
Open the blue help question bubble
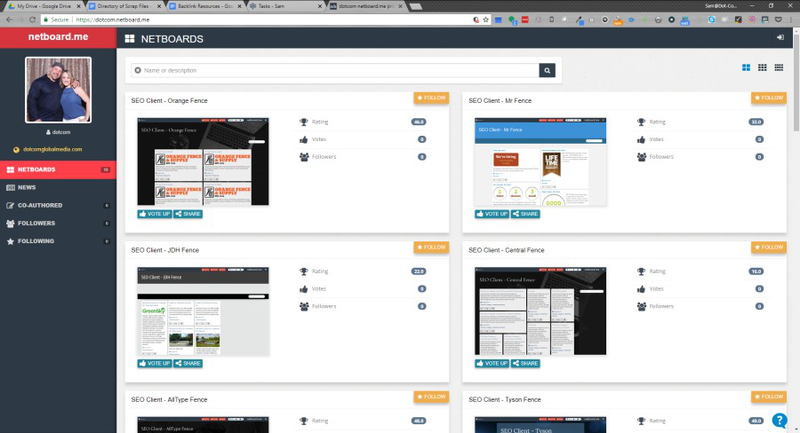click(779, 420)
